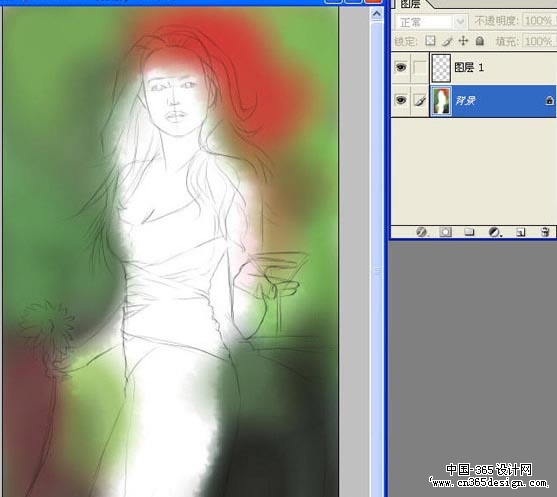The height and width of the screenshot is (497, 557).
Task: Add a layer mask icon
Action: (x=445, y=232)
